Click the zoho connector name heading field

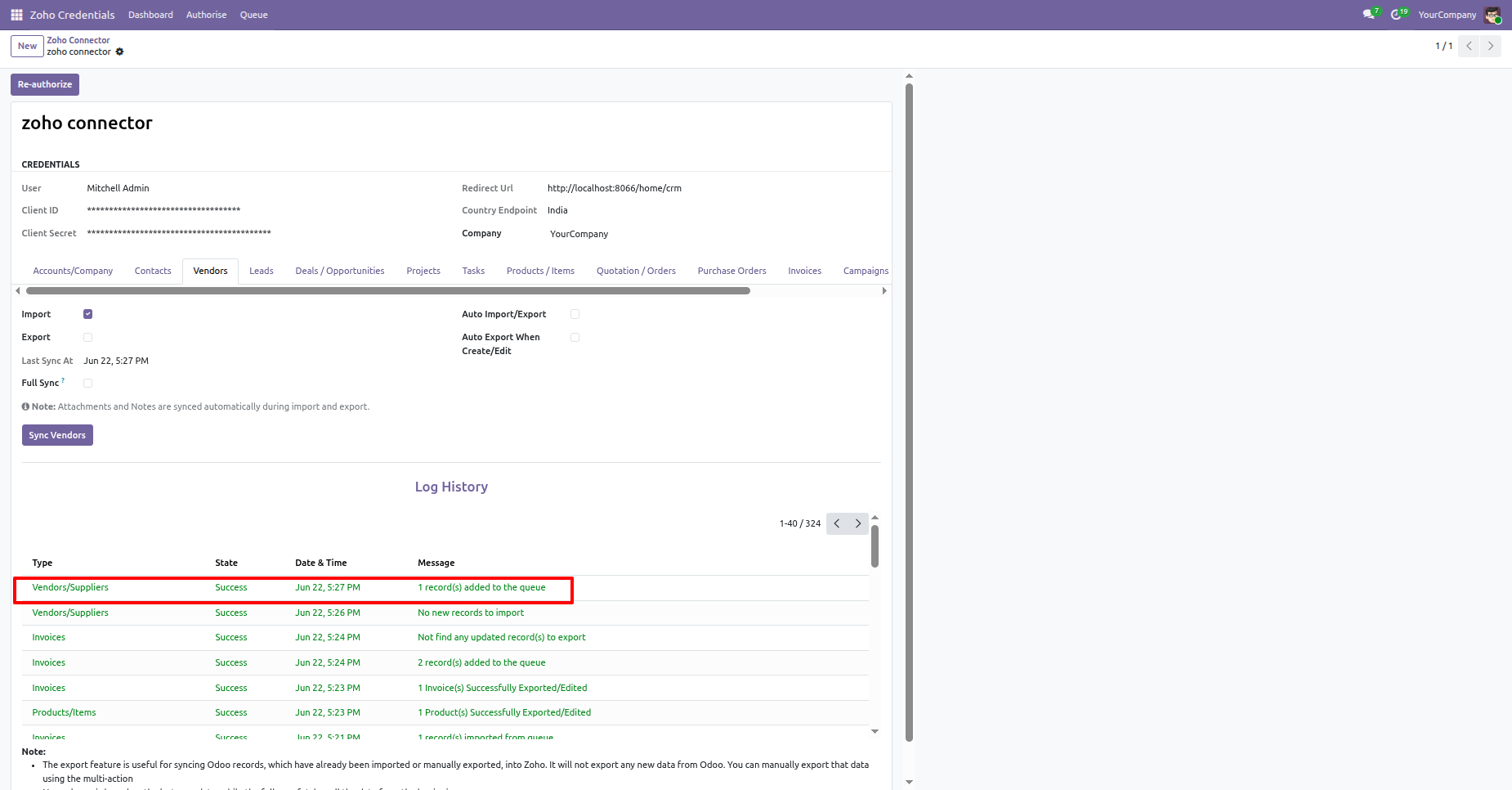coord(87,123)
